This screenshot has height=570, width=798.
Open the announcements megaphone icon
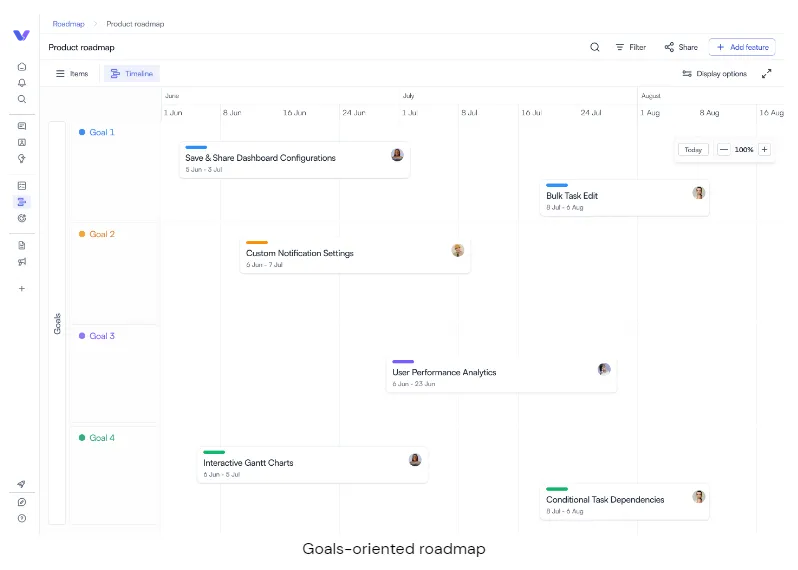[x=22, y=262]
